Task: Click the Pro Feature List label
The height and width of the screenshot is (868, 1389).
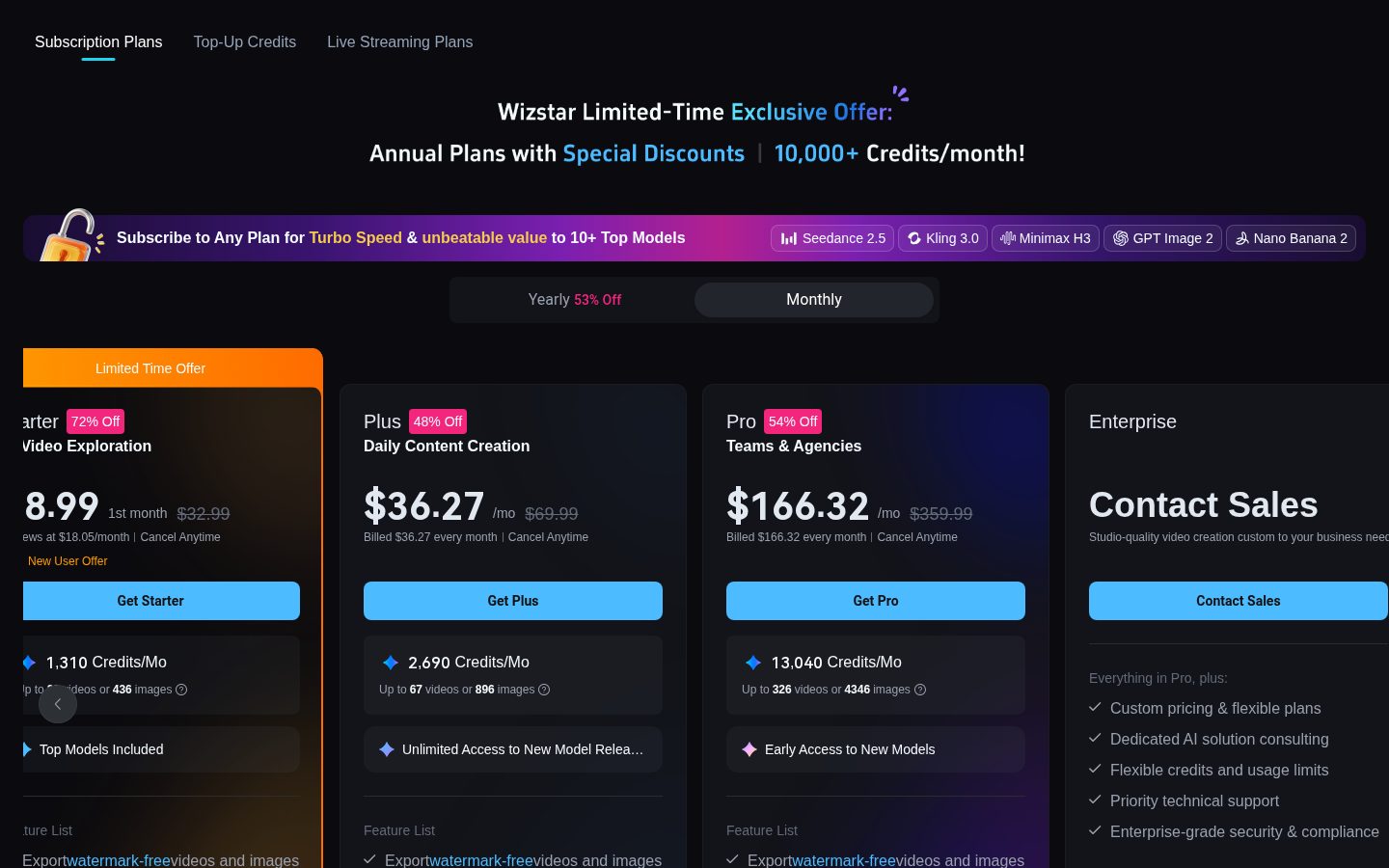Action: 762,830
